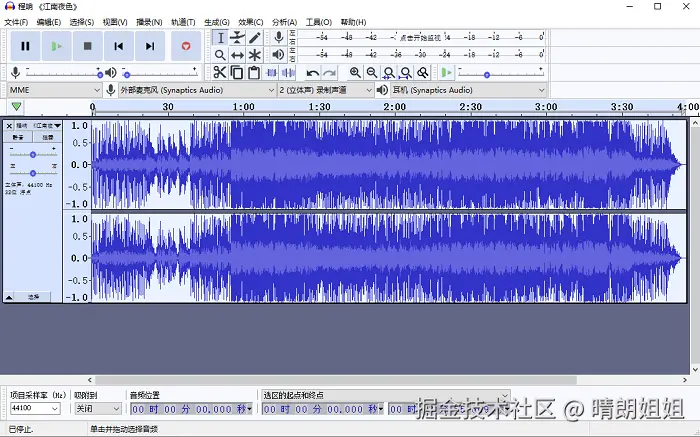700x437 pixels.
Task: Select the Envelope tool
Action: tap(237, 38)
